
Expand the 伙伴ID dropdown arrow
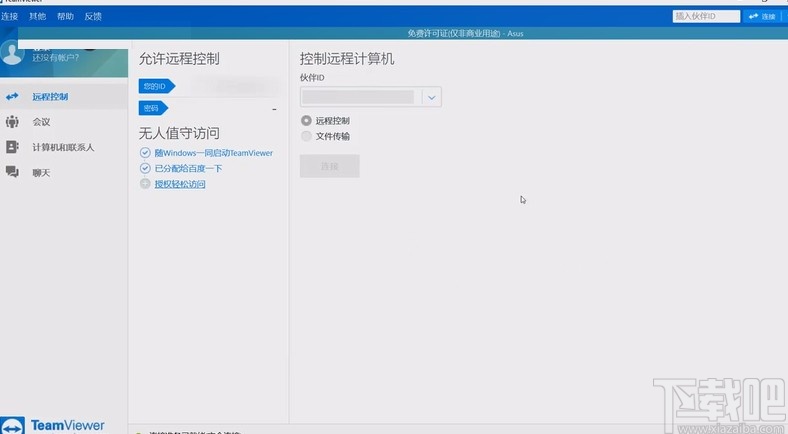coord(432,97)
